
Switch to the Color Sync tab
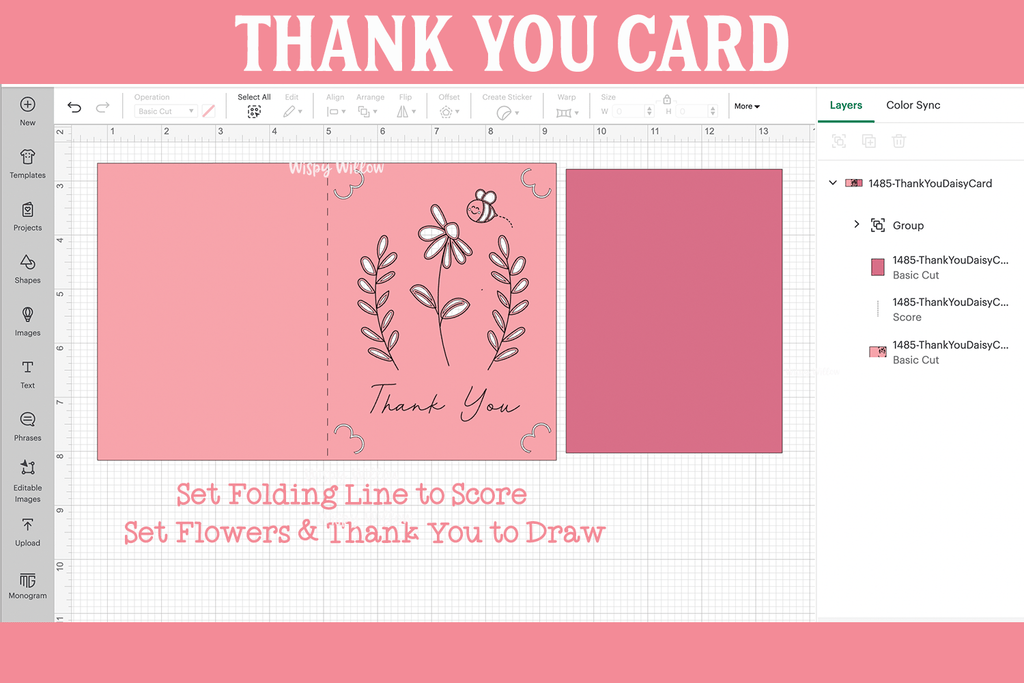(x=913, y=105)
